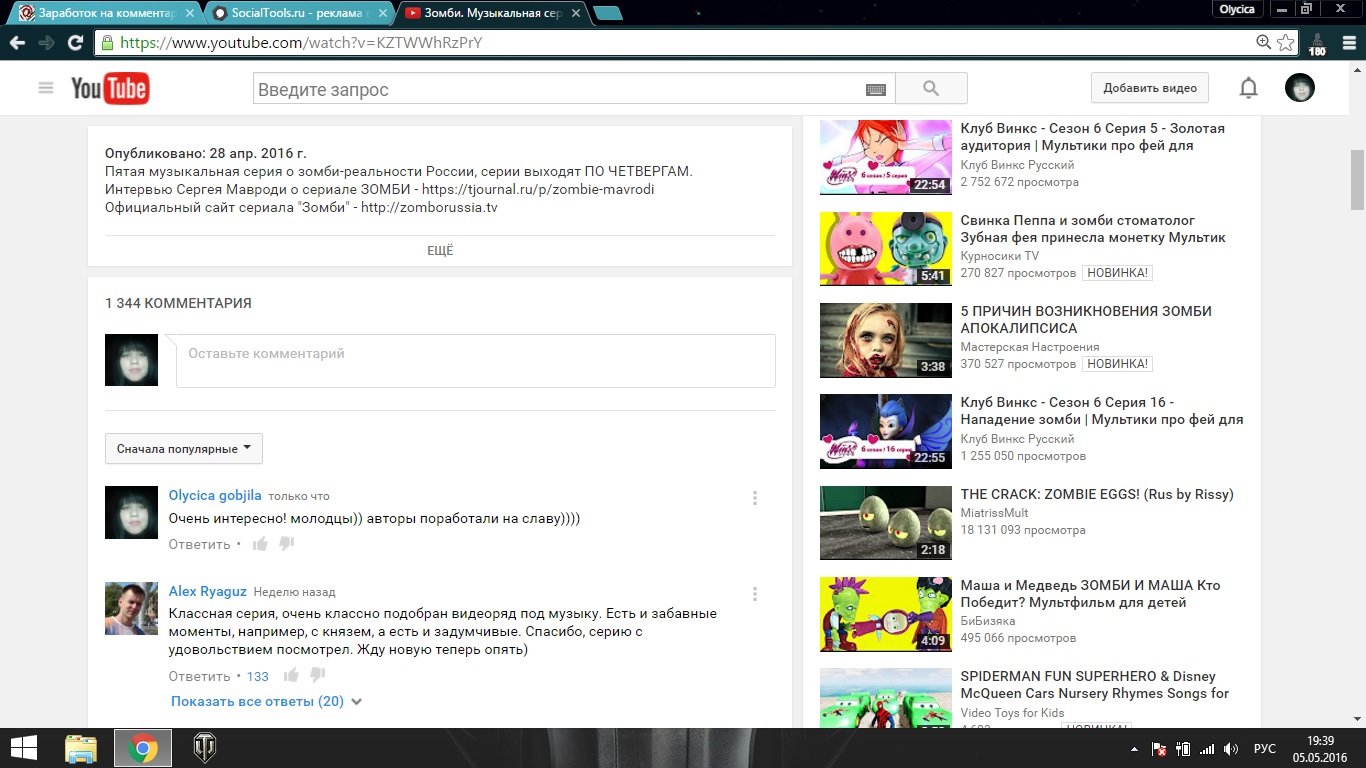
Task: Open the БиБизяка channel link
Action: (x=989, y=621)
